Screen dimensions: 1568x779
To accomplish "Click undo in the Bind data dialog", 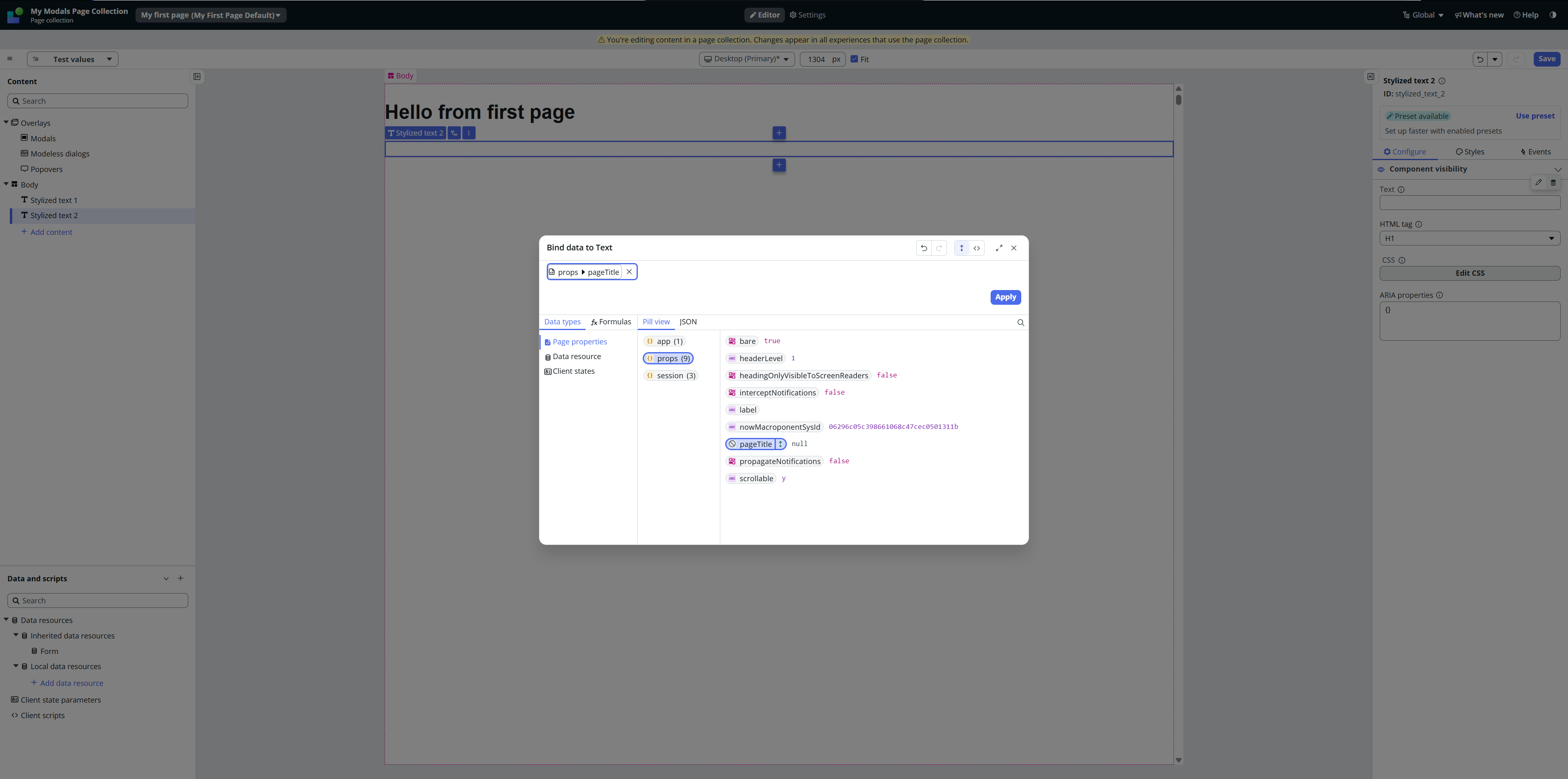I will tap(924, 248).
